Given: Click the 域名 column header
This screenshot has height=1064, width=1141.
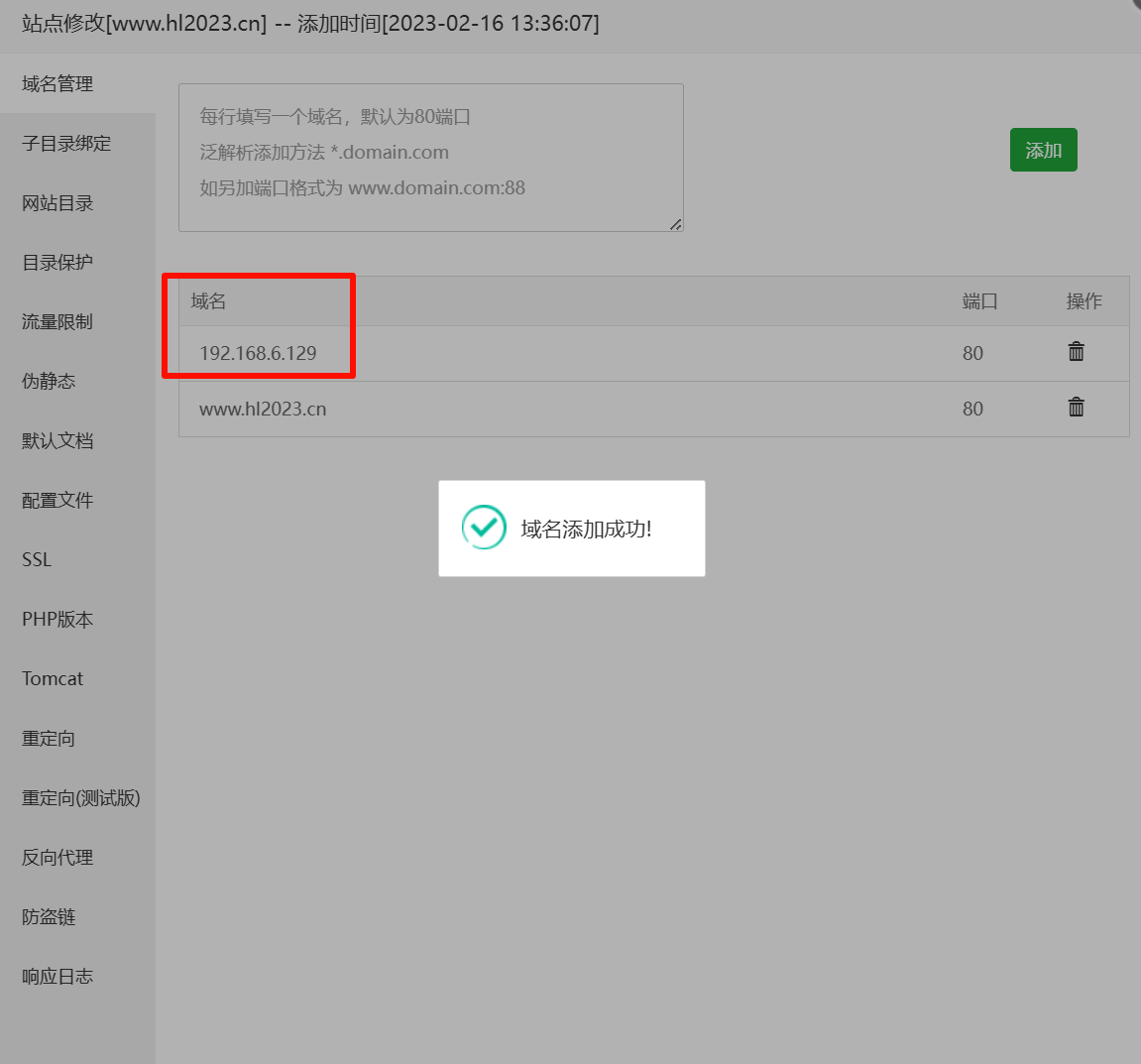Looking at the screenshot, I should pyautogui.click(x=208, y=301).
